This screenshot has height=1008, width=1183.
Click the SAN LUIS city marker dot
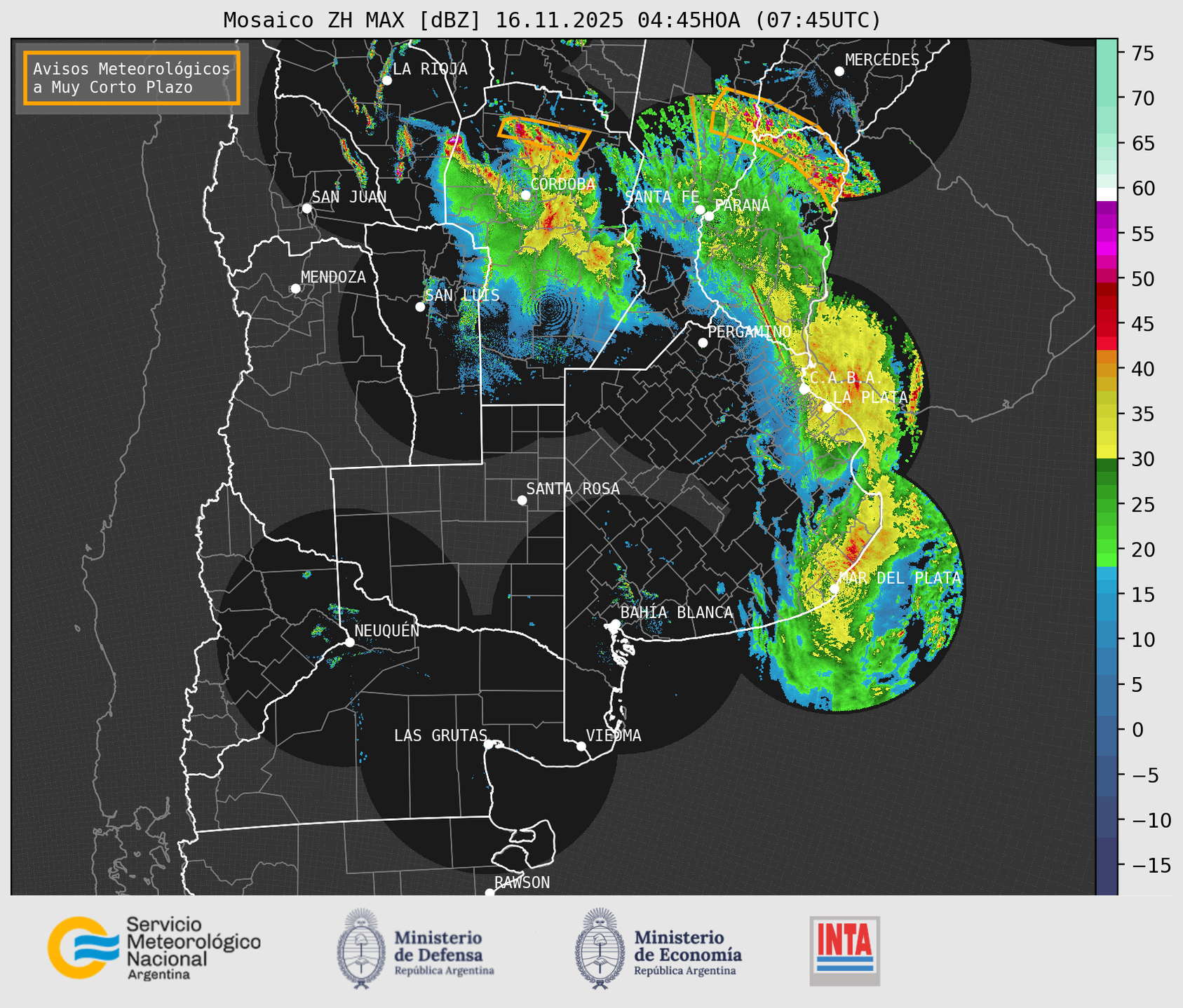(x=420, y=306)
